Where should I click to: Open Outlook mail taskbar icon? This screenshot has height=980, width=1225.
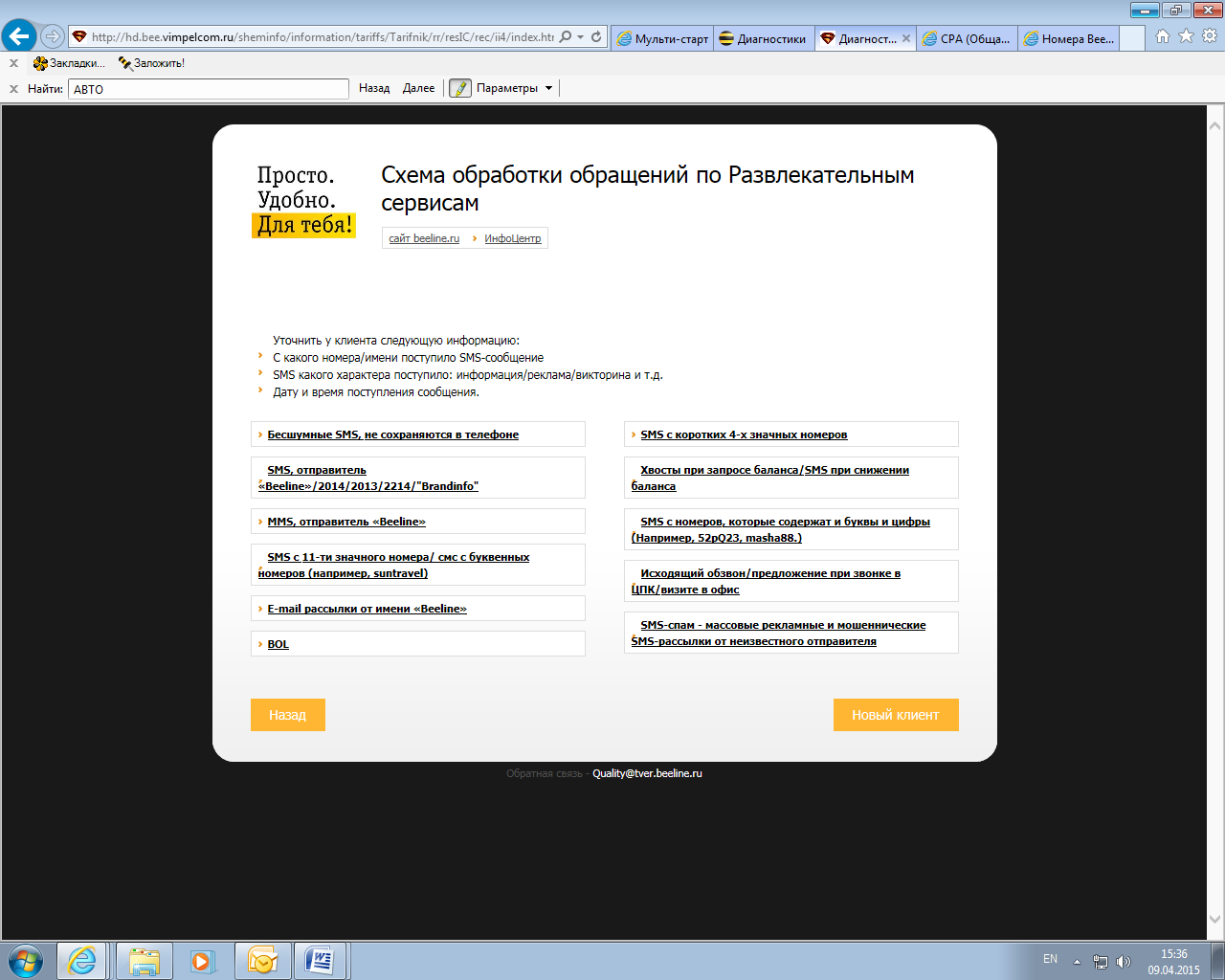click(262, 961)
